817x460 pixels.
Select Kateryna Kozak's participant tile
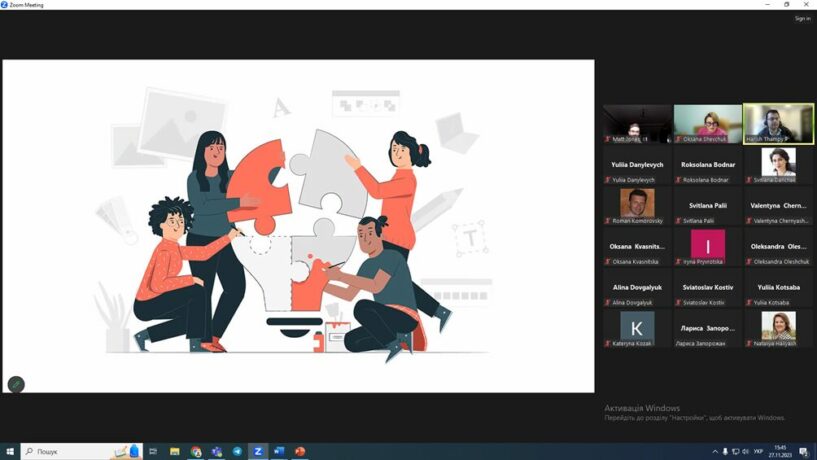click(637, 329)
